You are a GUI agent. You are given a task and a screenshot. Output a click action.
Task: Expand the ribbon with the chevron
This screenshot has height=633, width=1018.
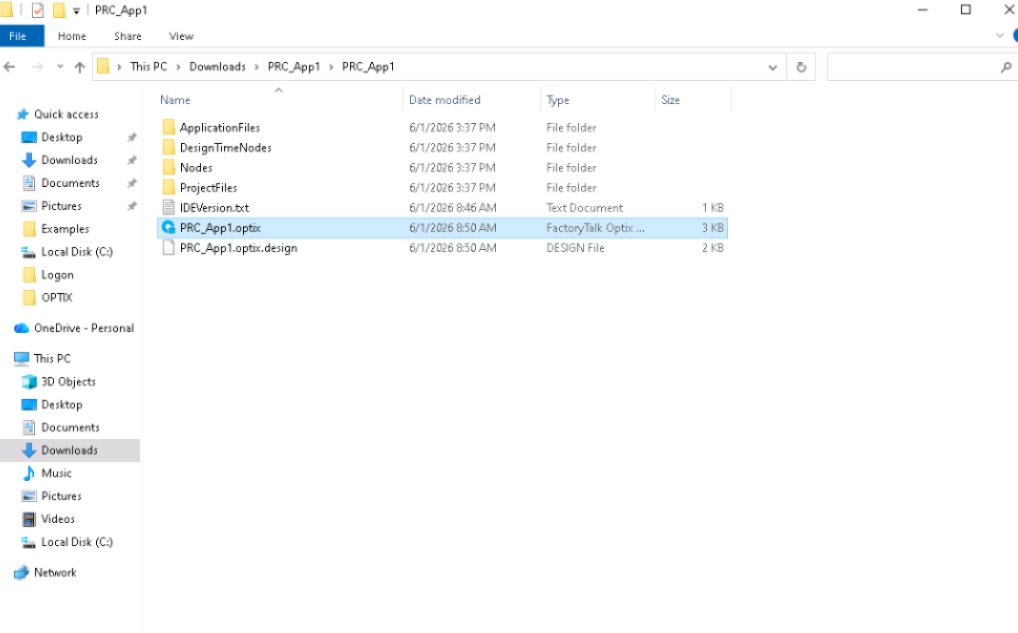[1000, 36]
